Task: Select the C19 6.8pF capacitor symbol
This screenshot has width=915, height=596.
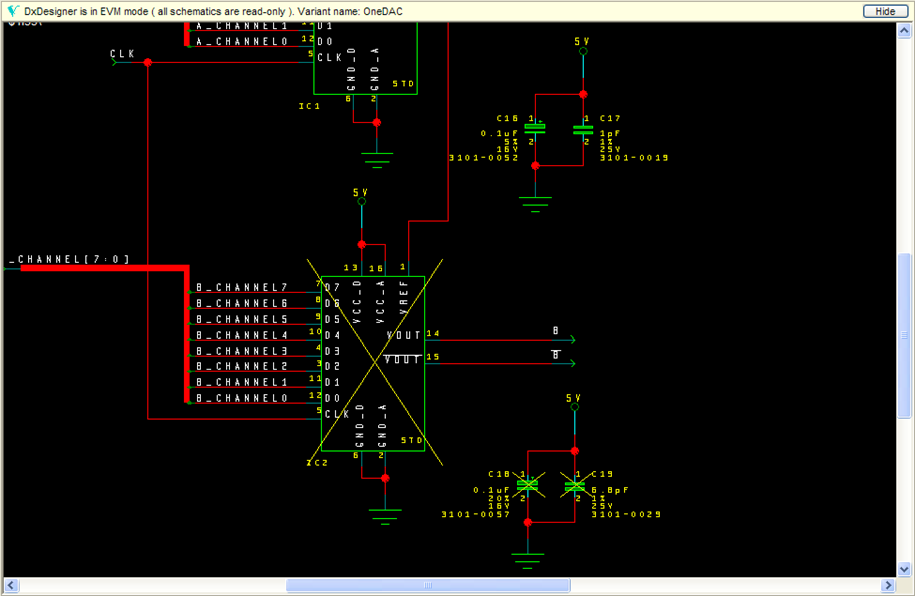Action: [575, 485]
